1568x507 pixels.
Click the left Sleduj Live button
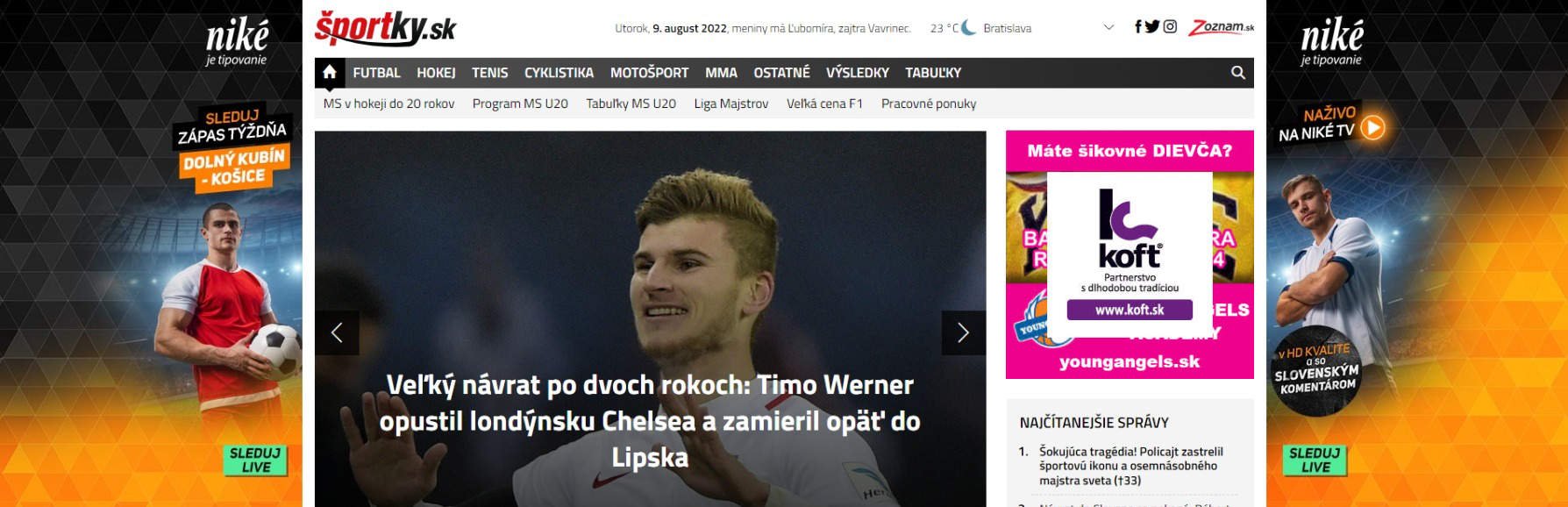point(255,460)
